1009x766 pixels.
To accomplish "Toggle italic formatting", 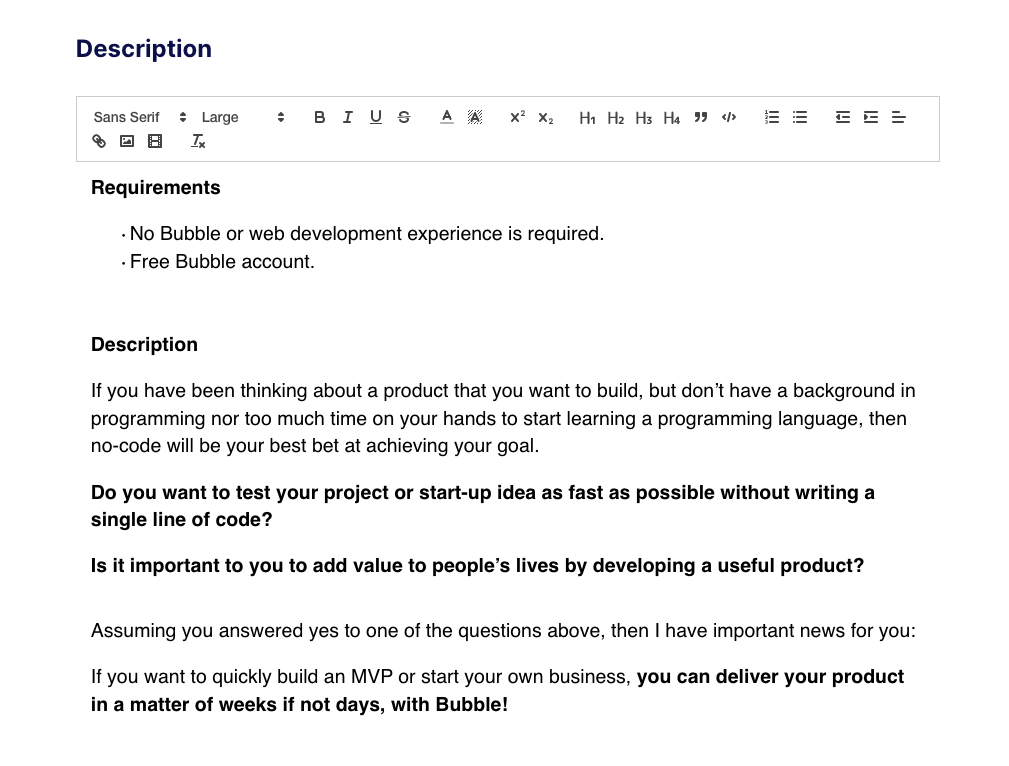I will pyautogui.click(x=347, y=117).
